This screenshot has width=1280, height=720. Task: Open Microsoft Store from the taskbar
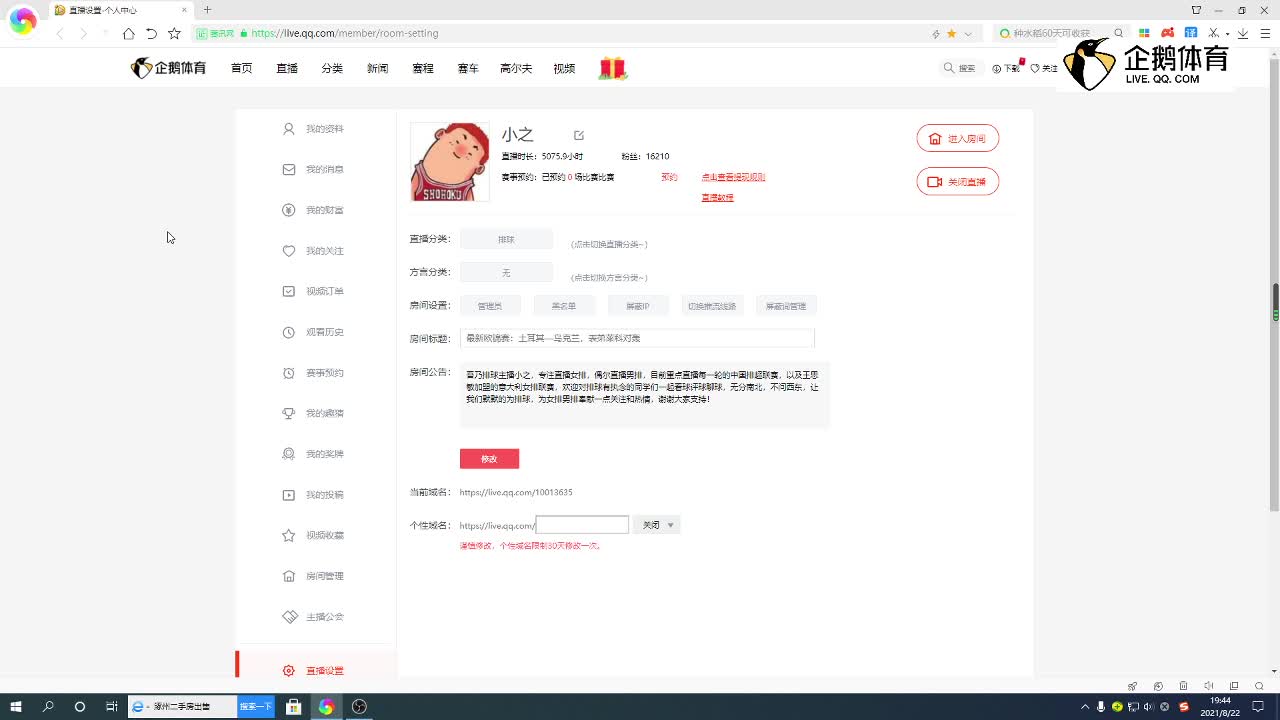(x=294, y=707)
